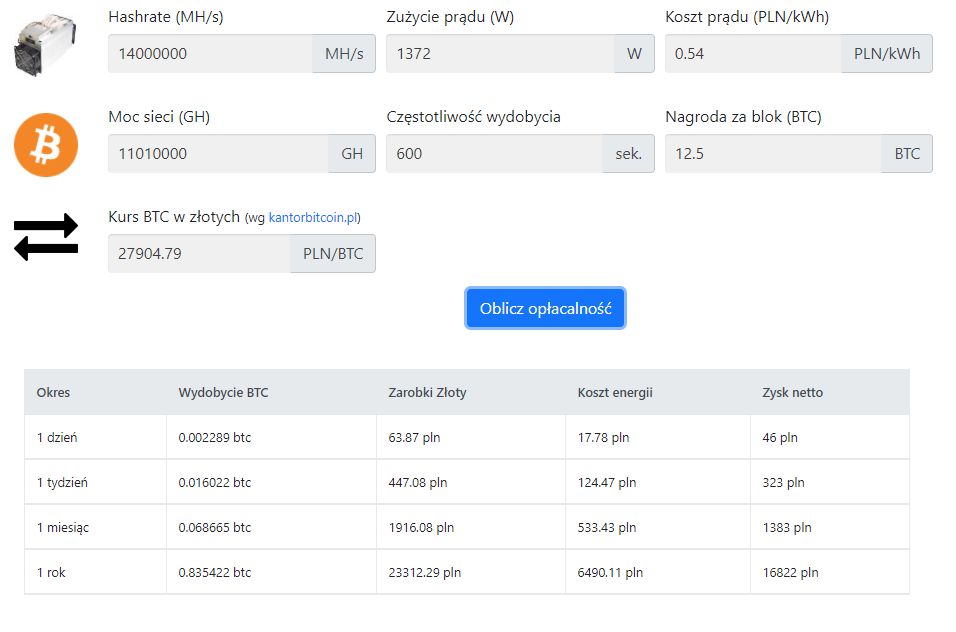Select the block reward field showing 12.5

773,154
